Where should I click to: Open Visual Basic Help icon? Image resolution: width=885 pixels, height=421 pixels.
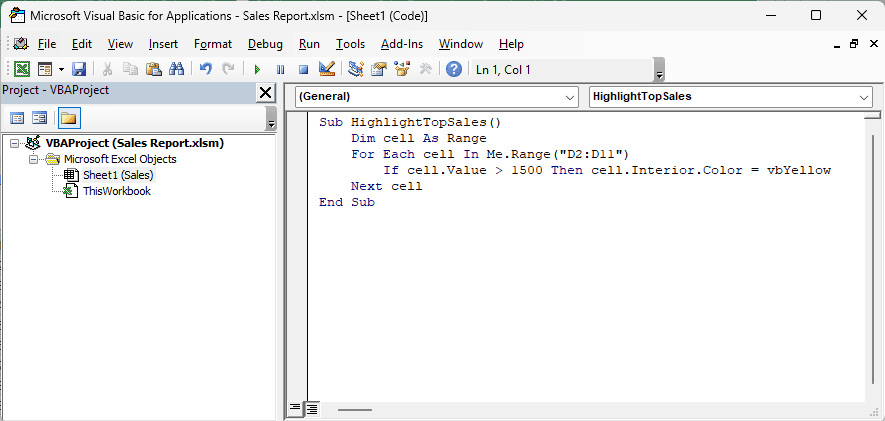coord(454,69)
